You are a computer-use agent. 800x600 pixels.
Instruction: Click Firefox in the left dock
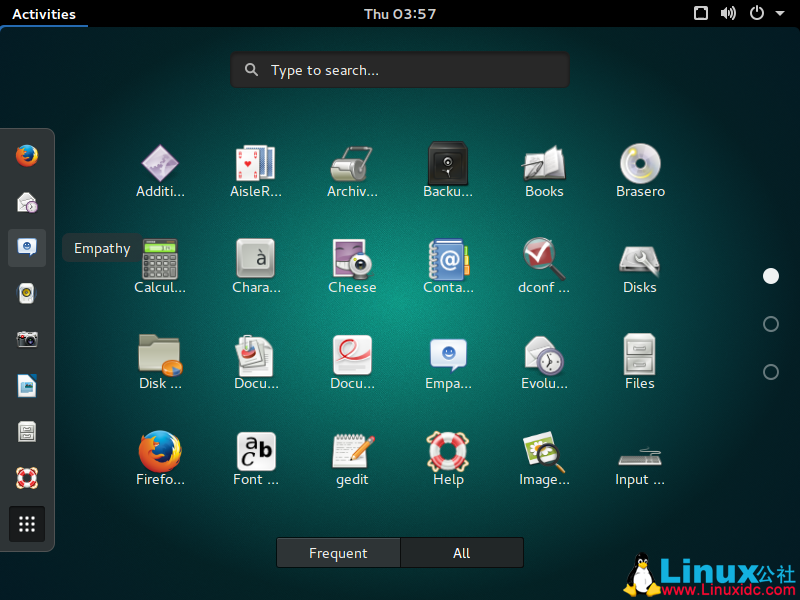pyautogui.click(x=27, y=156)
